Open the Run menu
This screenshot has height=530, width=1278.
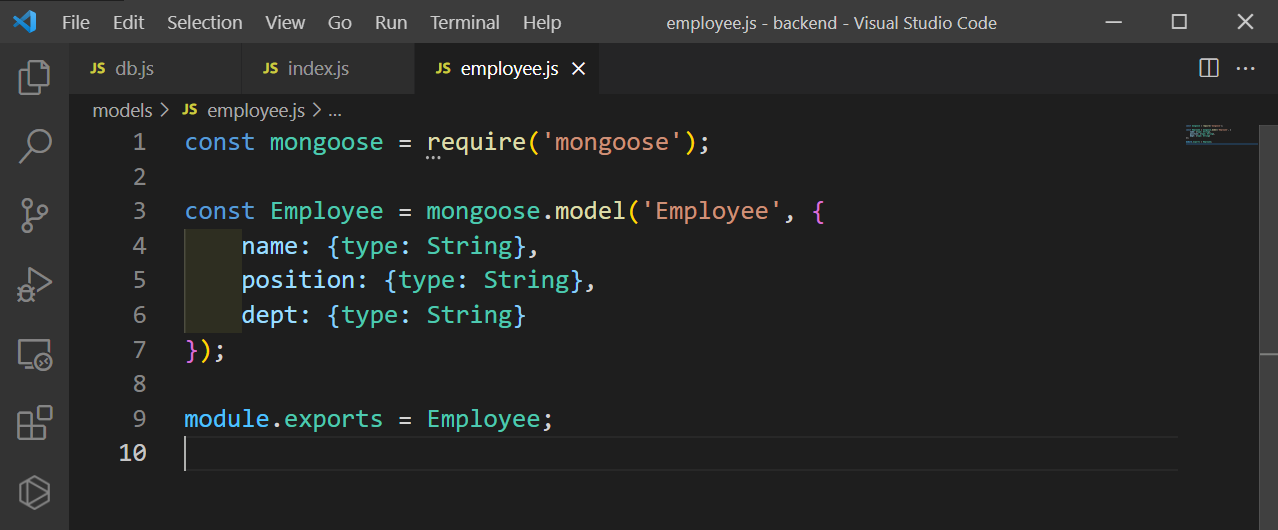391,22
